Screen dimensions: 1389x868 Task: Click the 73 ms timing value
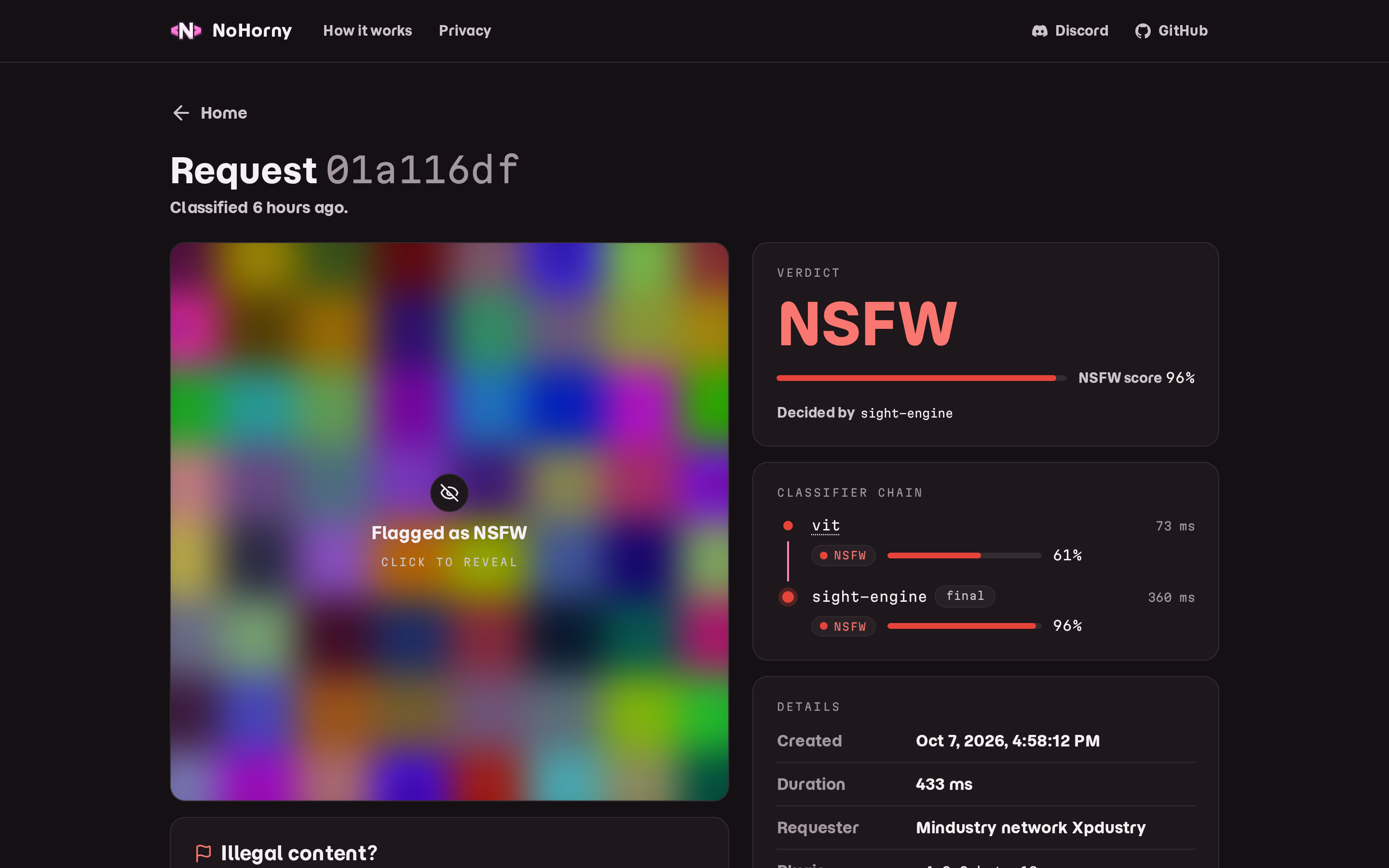[x=1175, y=526]
